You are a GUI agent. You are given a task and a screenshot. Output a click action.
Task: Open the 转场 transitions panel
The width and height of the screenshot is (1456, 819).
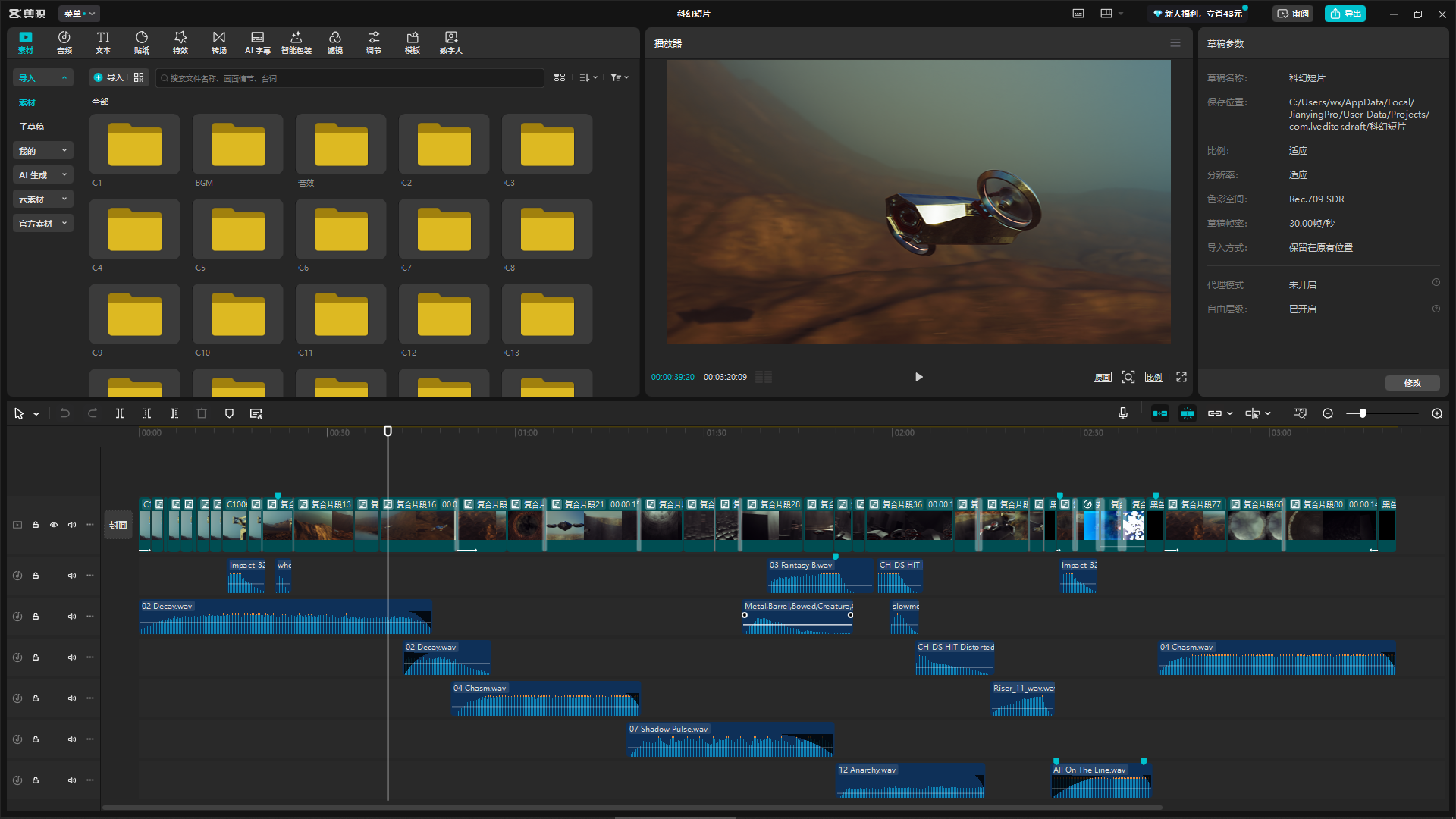tap(219, 42)
